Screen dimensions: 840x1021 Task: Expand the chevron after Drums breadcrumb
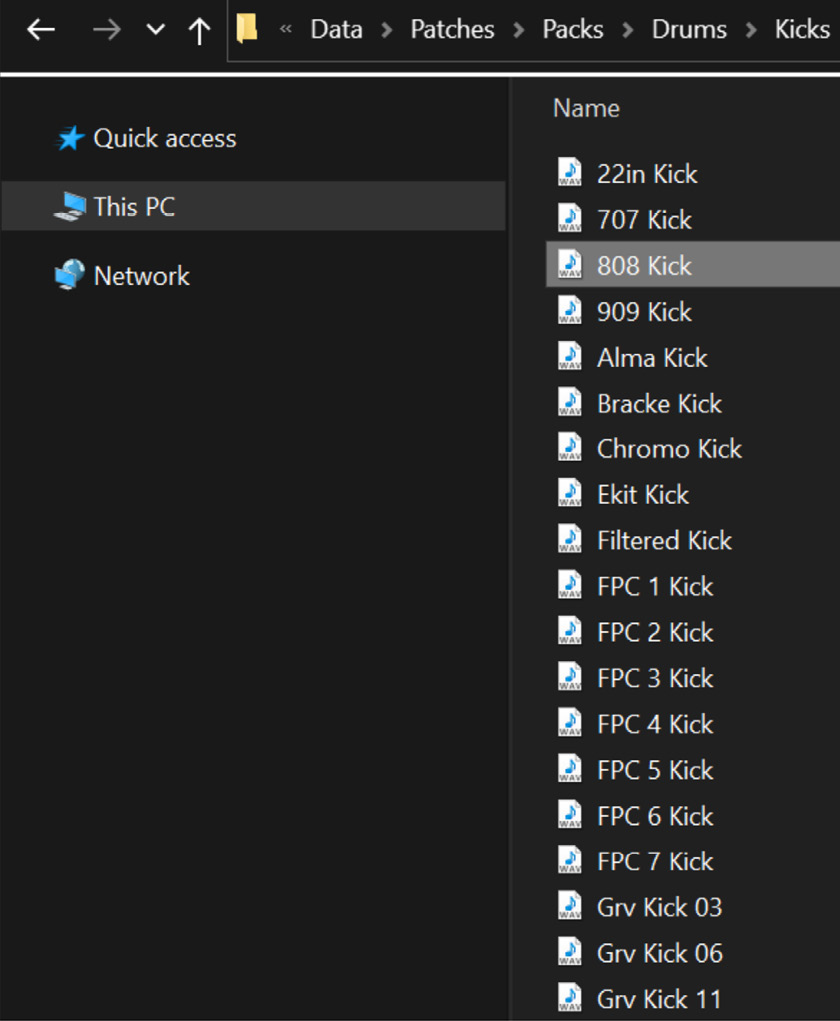(750, 30)
